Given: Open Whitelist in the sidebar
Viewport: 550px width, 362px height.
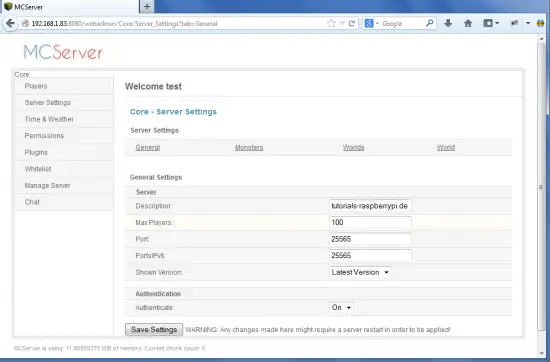Looking at the screenshot, I should point(64,169).
